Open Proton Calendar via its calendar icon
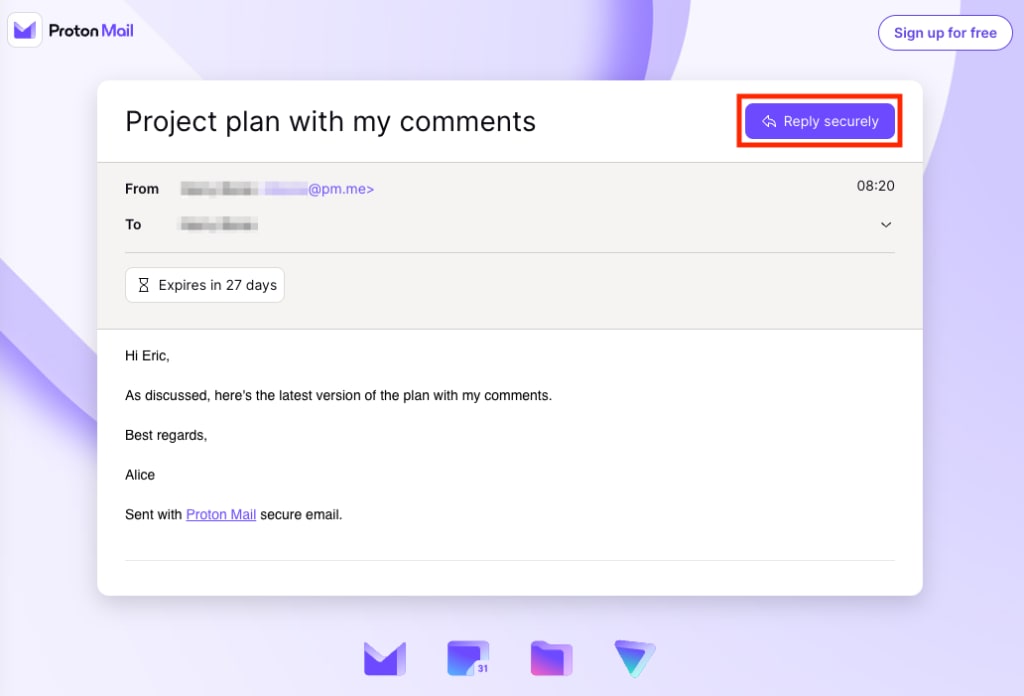Viewport: 1024px width, 696px height. 468,658
